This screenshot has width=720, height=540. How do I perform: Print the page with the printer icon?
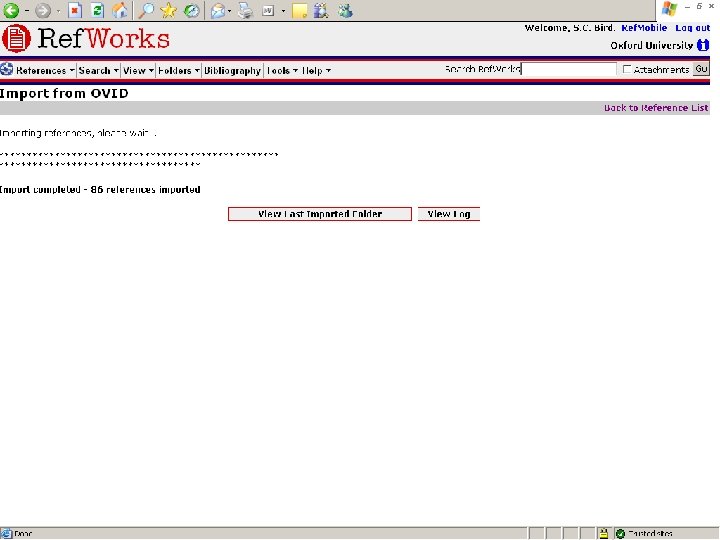[246, 10]
